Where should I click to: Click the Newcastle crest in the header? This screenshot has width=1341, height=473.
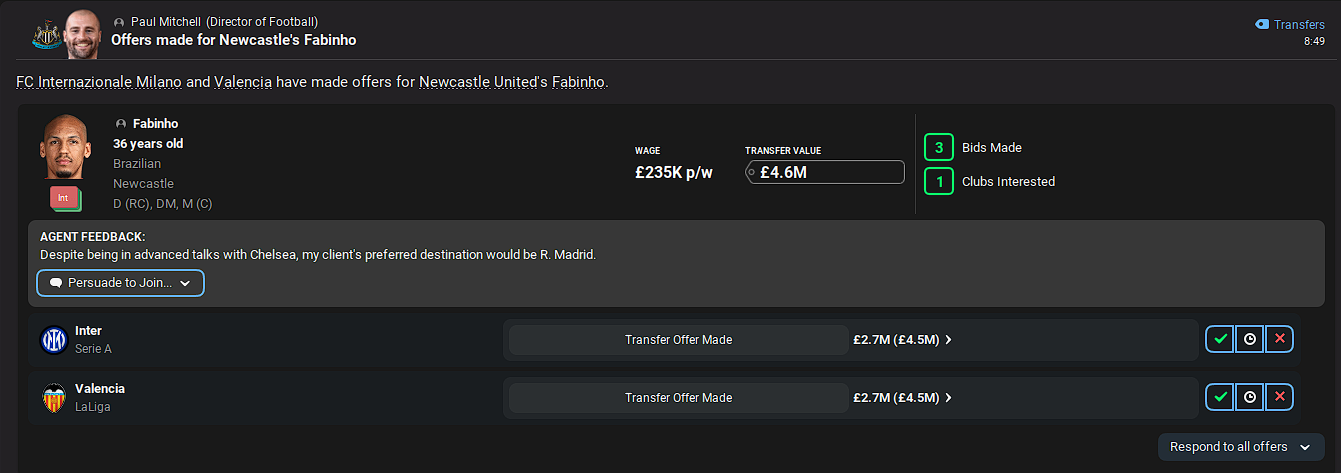coord(46,33)
